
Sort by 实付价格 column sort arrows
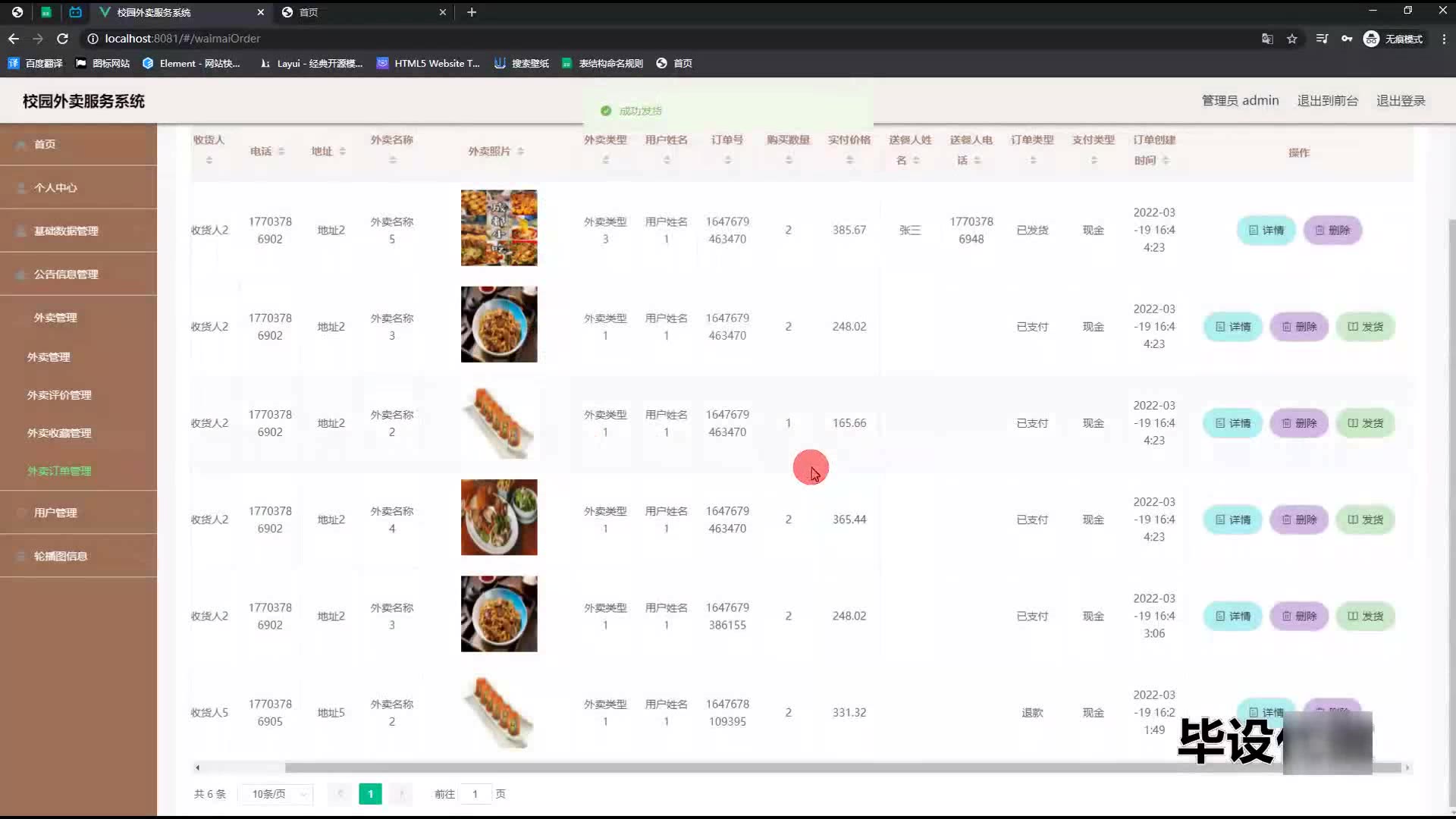[849, 160]
